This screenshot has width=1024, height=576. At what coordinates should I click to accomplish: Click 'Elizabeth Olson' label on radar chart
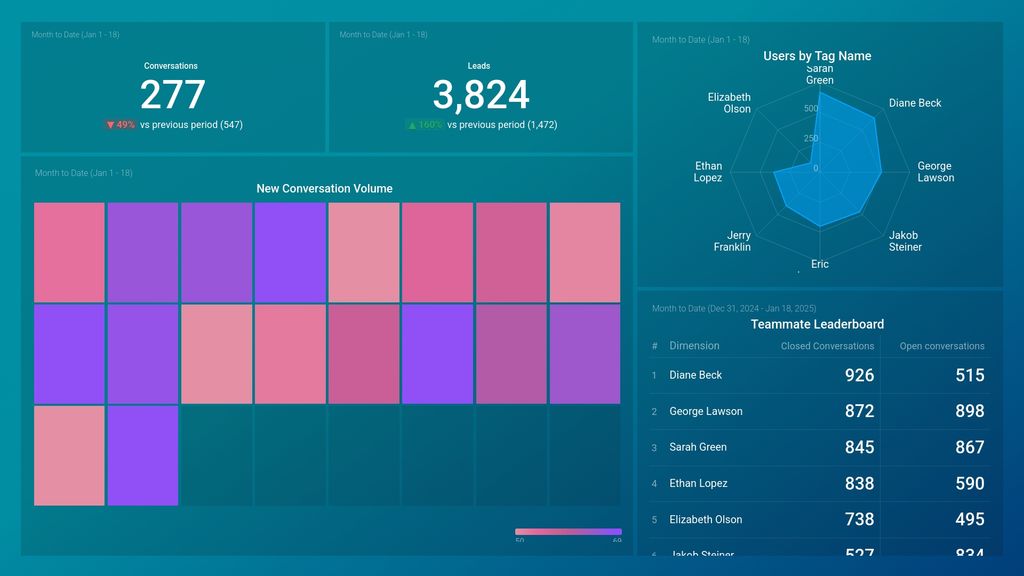click(729, 103)
